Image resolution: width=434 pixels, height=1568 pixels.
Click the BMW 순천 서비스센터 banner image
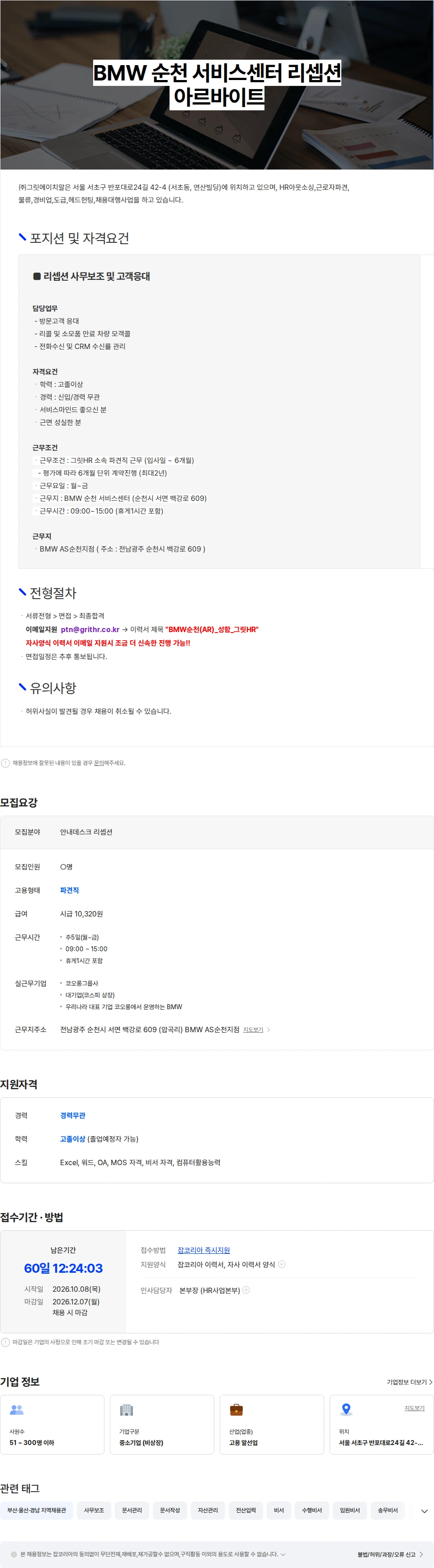click(217, 85)
